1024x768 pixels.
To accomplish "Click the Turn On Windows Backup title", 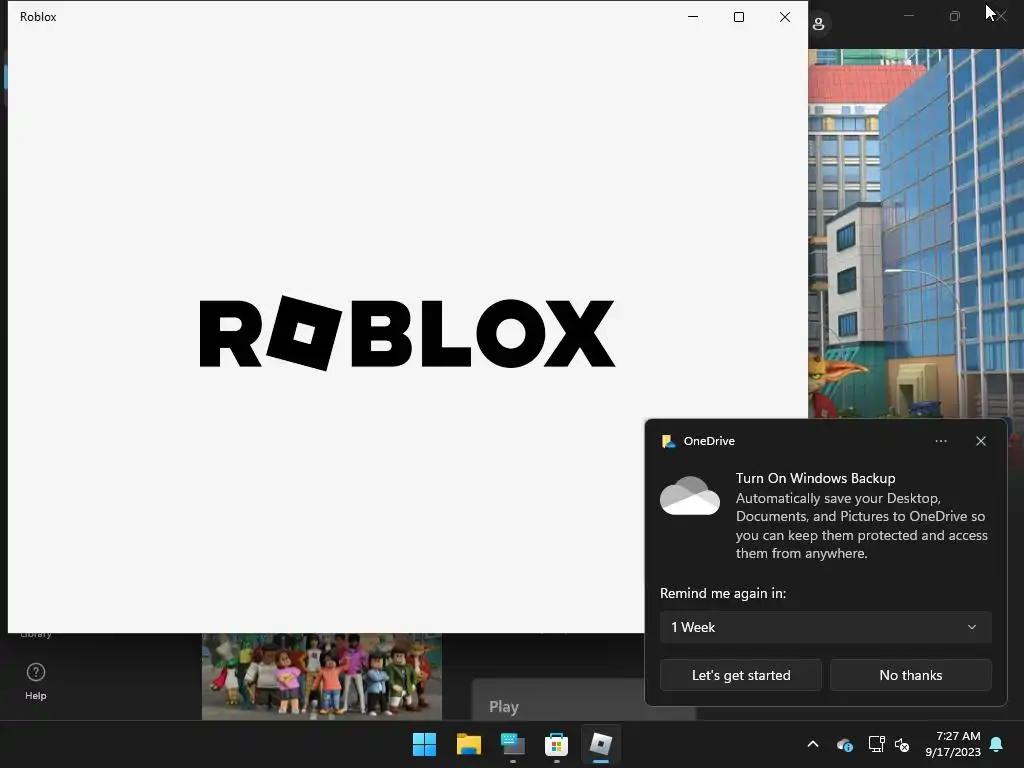I will pyautogui.click(x=815, y=478).
